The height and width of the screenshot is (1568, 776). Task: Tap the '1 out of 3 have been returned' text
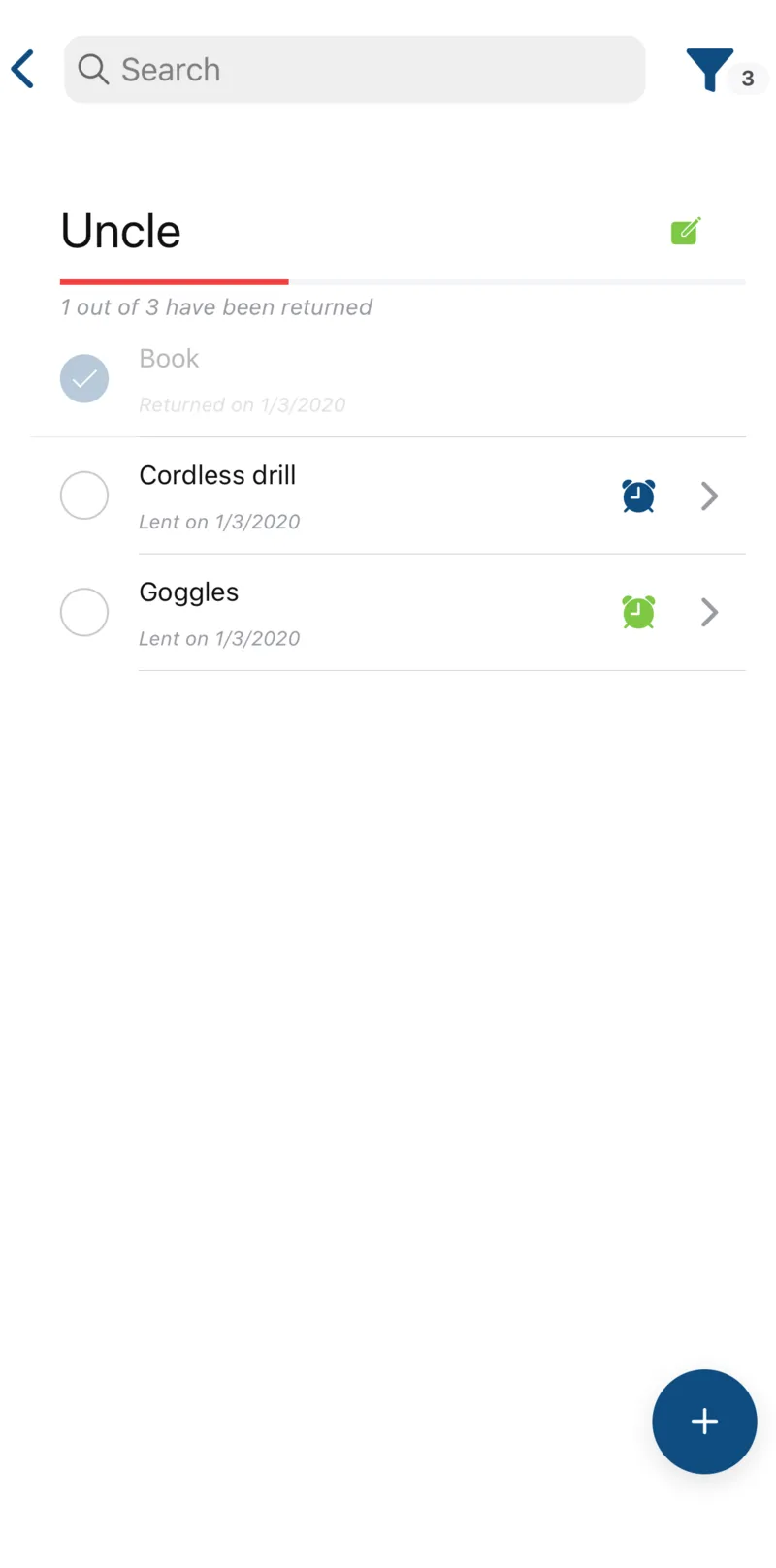point(216,307)
